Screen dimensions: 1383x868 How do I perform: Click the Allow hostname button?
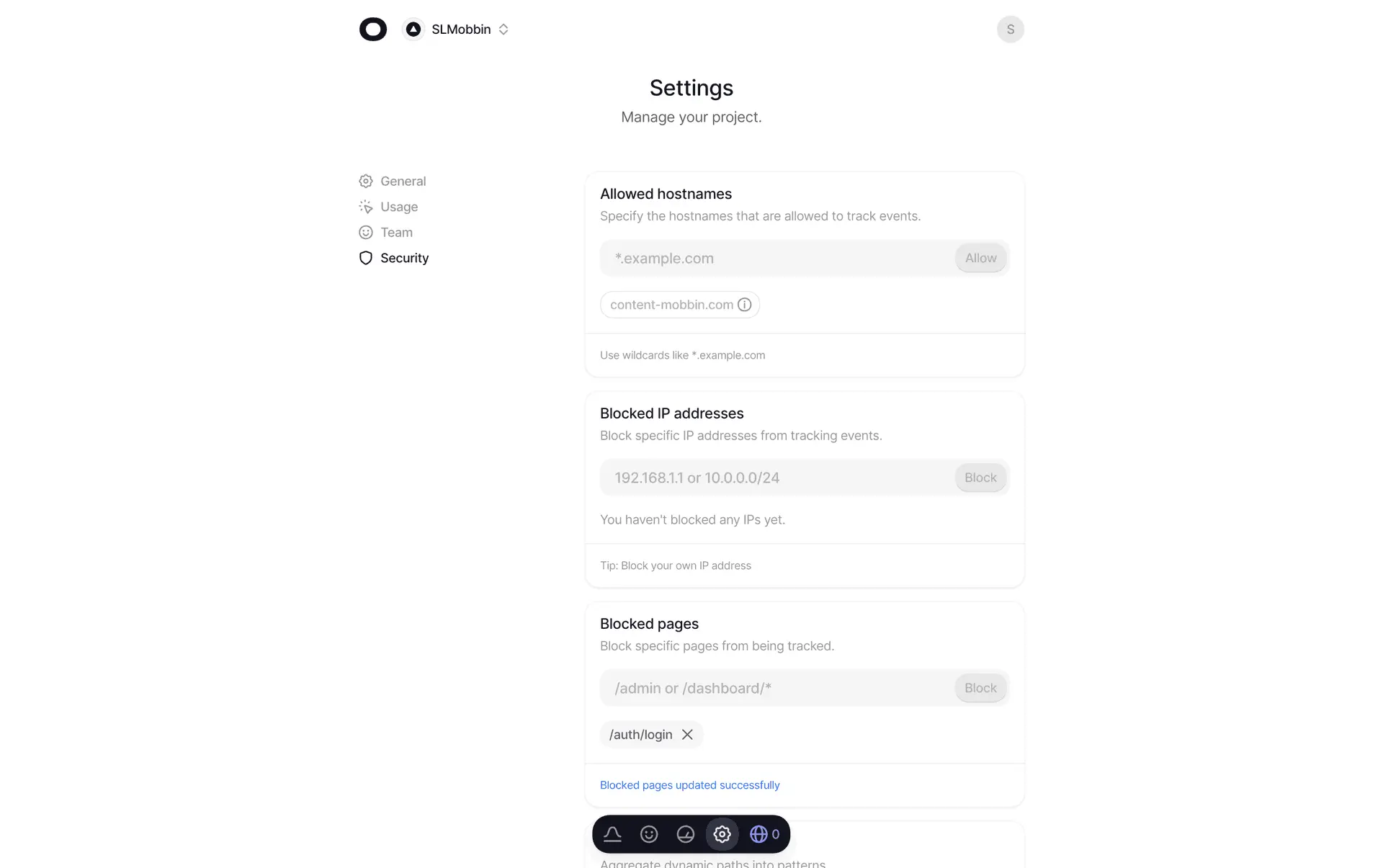(980, 258)
